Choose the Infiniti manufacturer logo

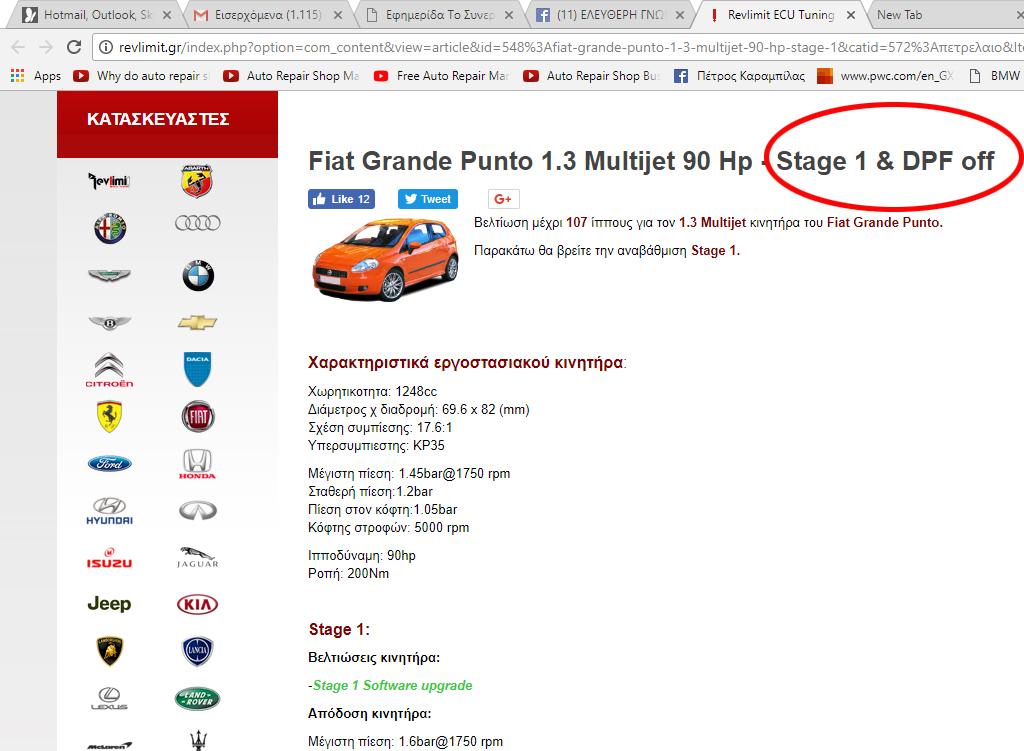pos(198,510)
